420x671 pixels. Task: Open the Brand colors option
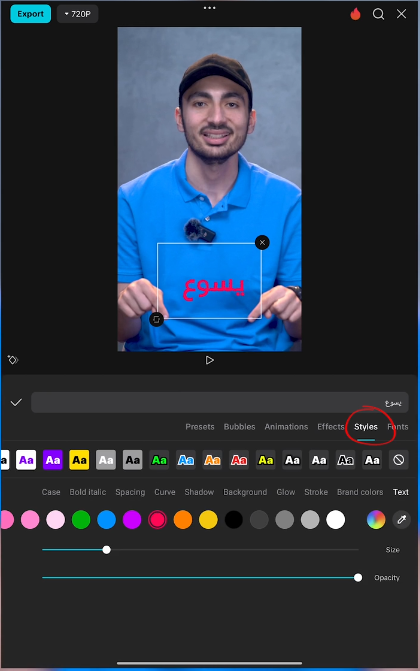point(360,492)
